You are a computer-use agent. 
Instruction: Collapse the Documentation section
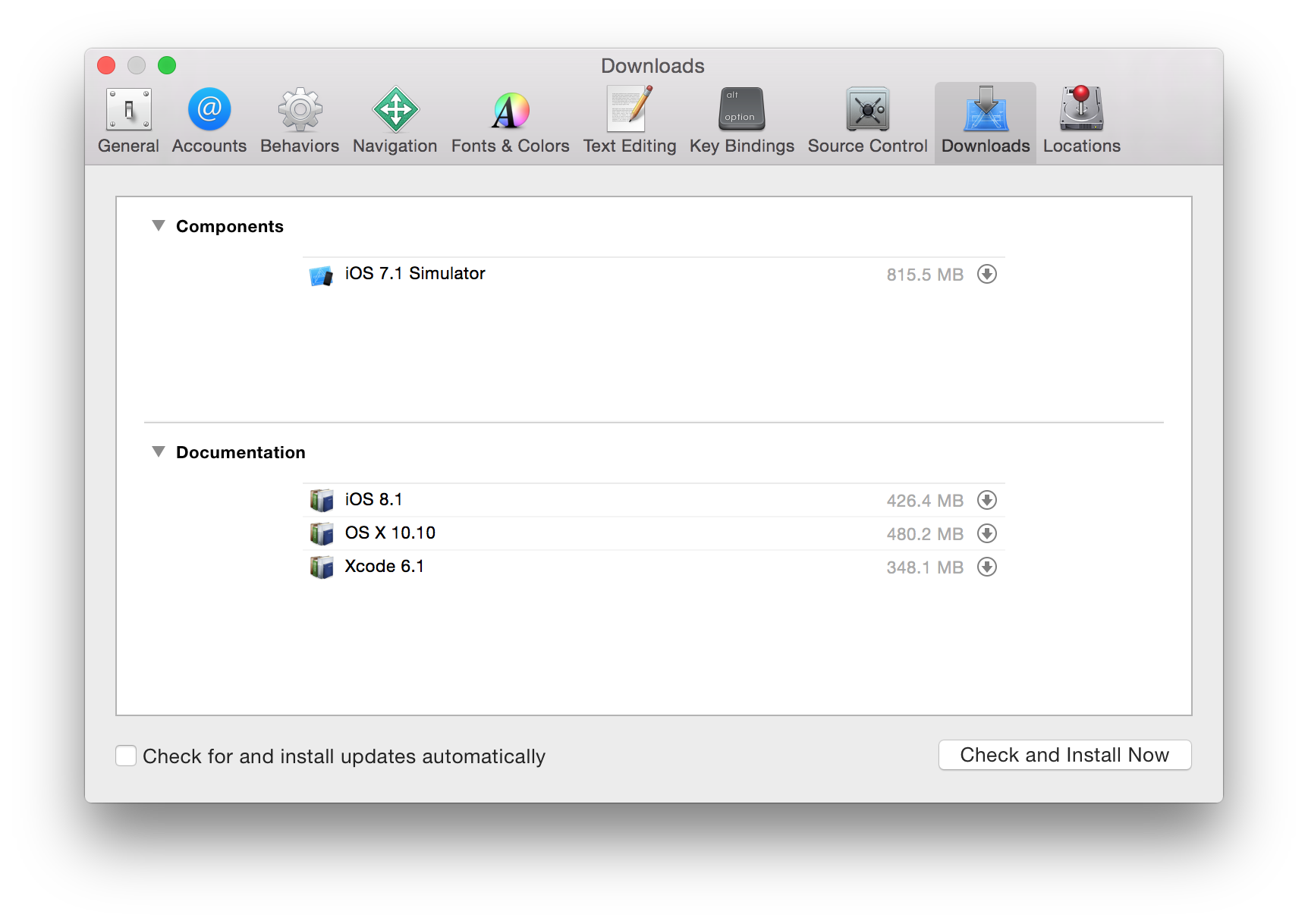click(x=159, y=451)
